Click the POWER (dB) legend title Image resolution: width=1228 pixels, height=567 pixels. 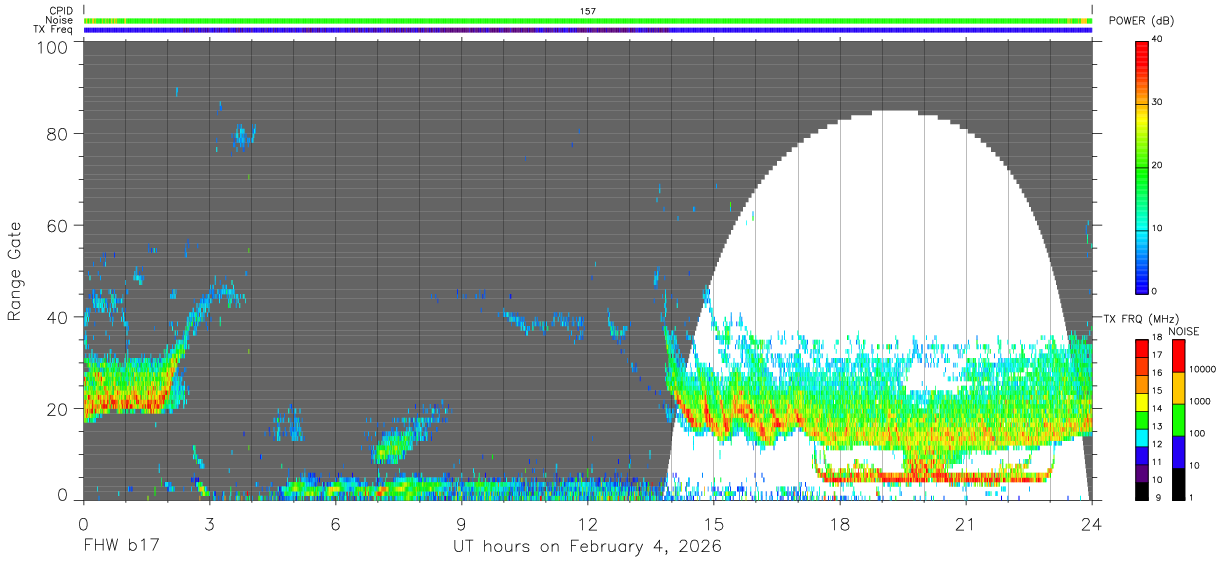[x=1141, y=21]
